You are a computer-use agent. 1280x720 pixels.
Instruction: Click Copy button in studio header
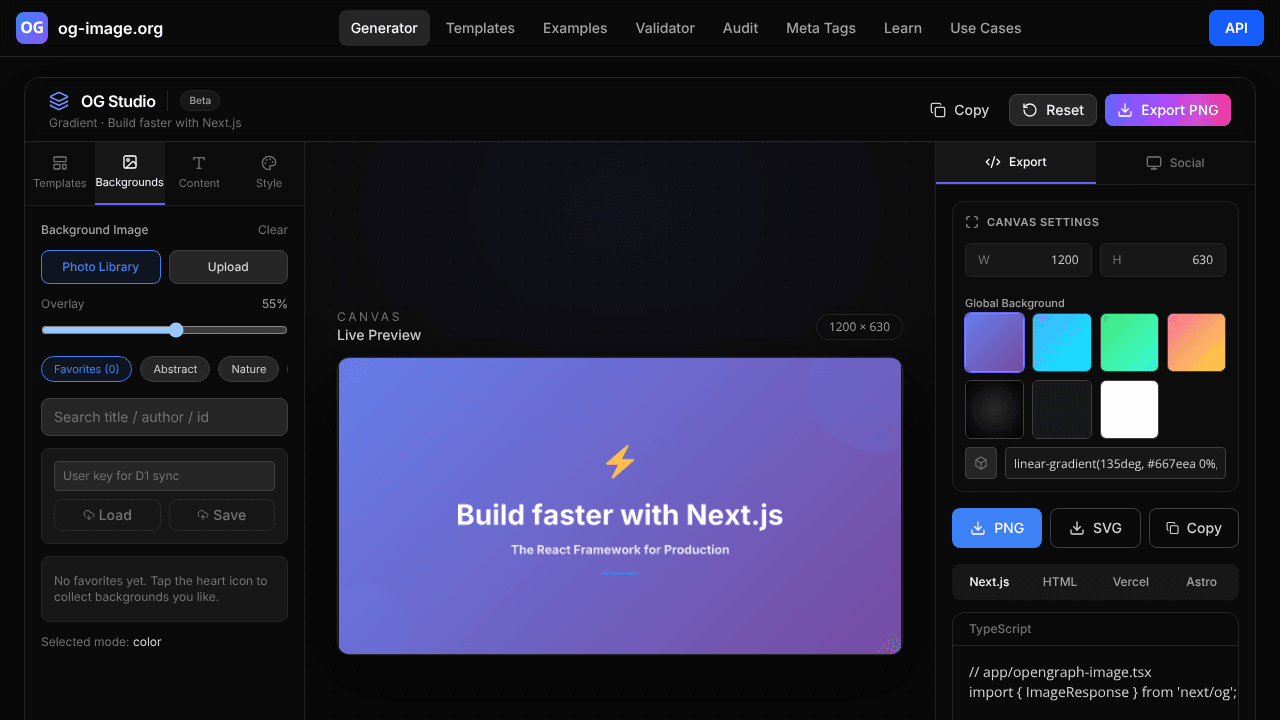pyautogui.click(x=960, y=110)
